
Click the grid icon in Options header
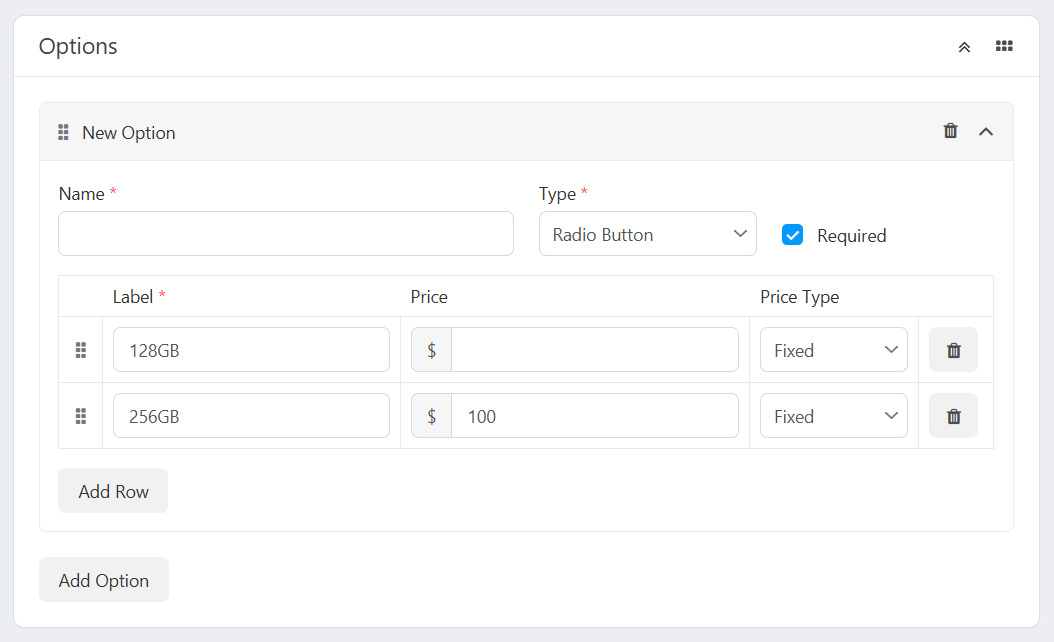click(1004, 46)
